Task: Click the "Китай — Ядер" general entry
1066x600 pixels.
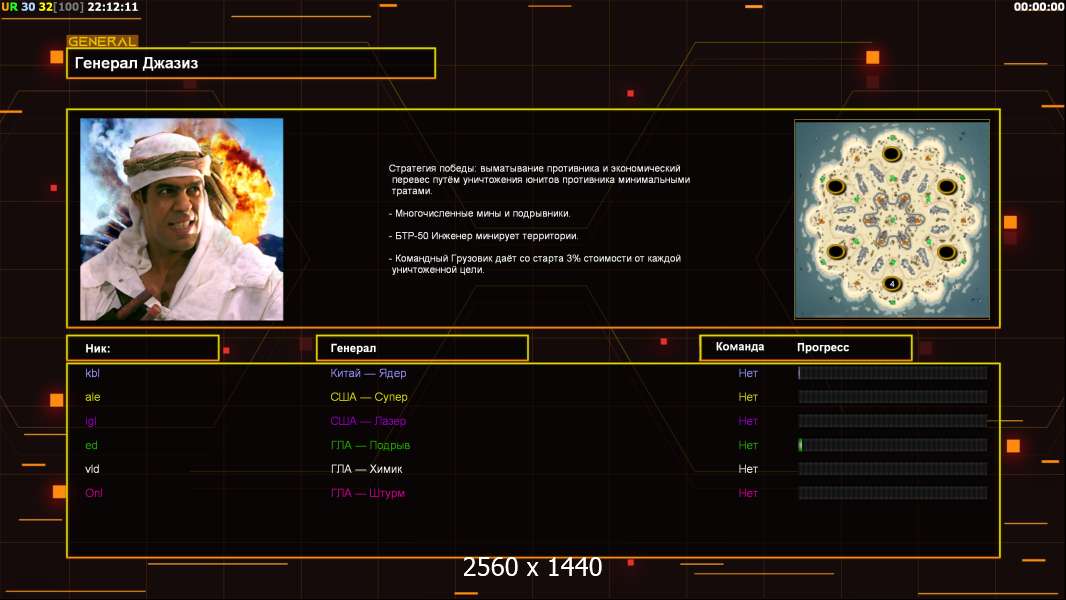Action: [368, 373]
